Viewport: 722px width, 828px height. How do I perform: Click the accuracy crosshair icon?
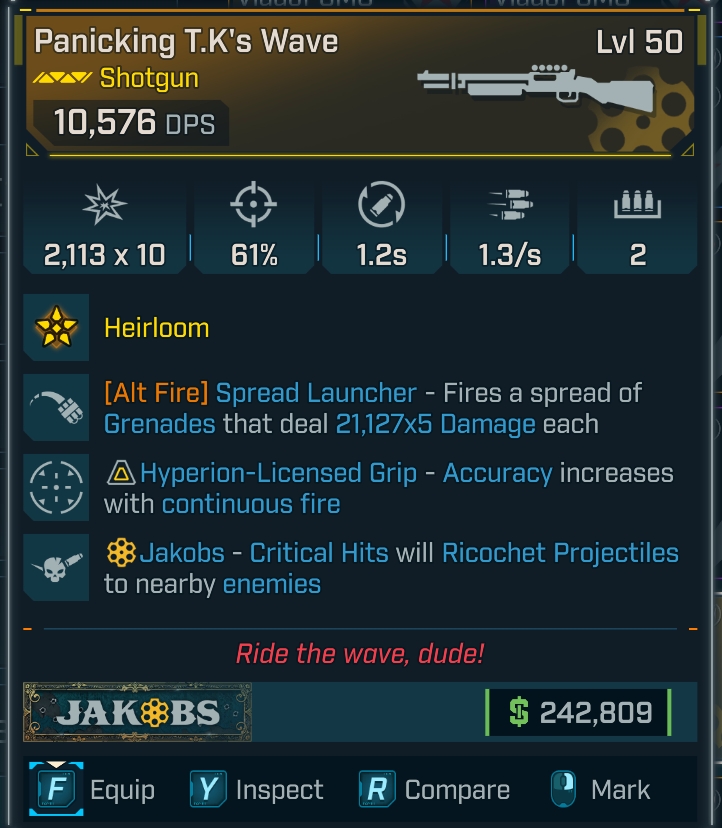(254, 208)
